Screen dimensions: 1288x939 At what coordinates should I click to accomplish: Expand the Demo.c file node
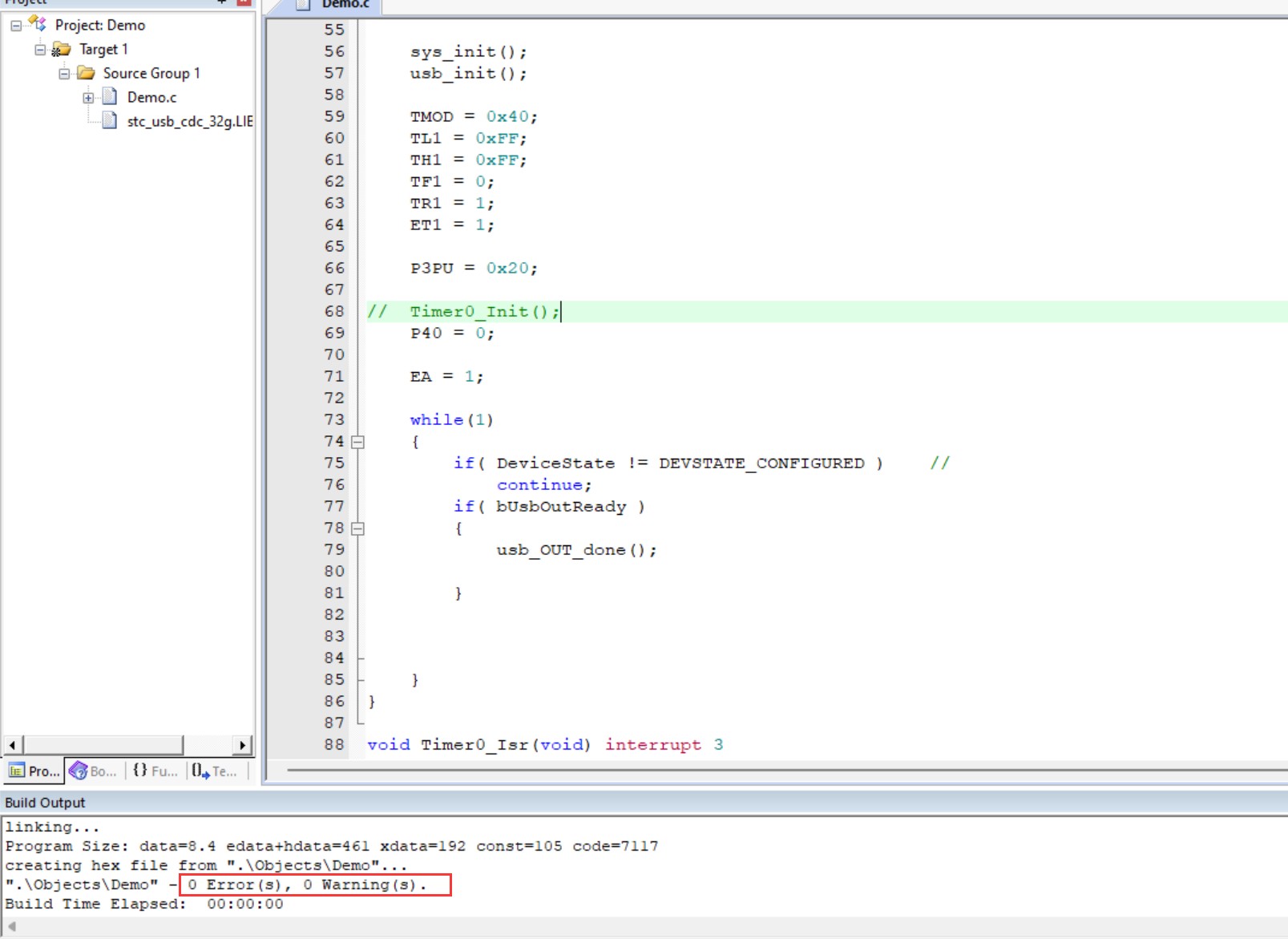click(88, 98)
